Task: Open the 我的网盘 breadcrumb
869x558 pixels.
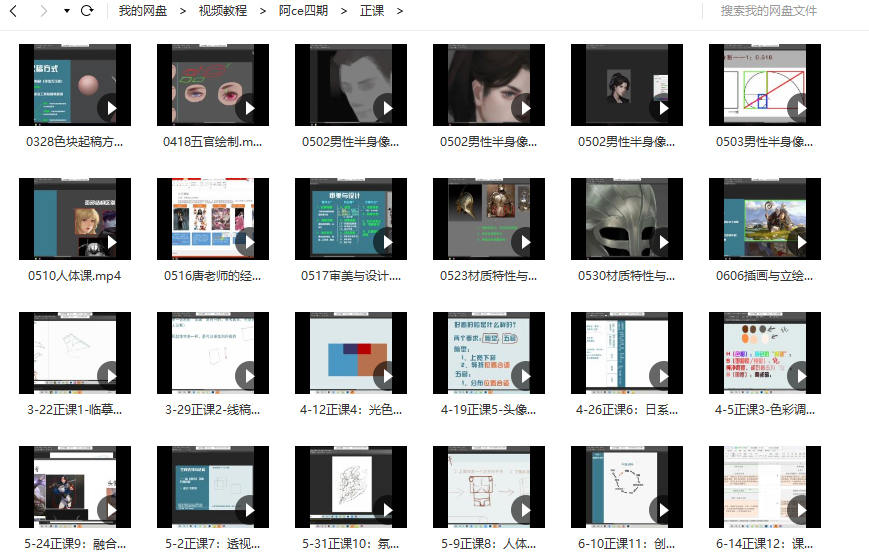Action: 143,11
